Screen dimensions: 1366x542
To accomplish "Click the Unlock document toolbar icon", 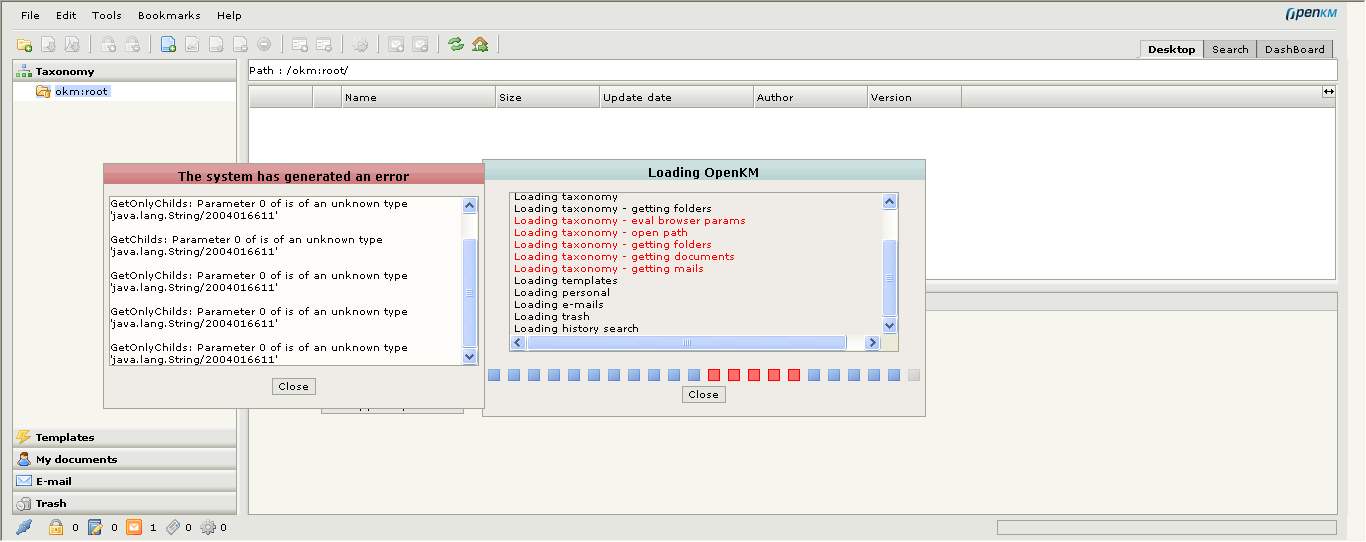I will click(132, 44).
